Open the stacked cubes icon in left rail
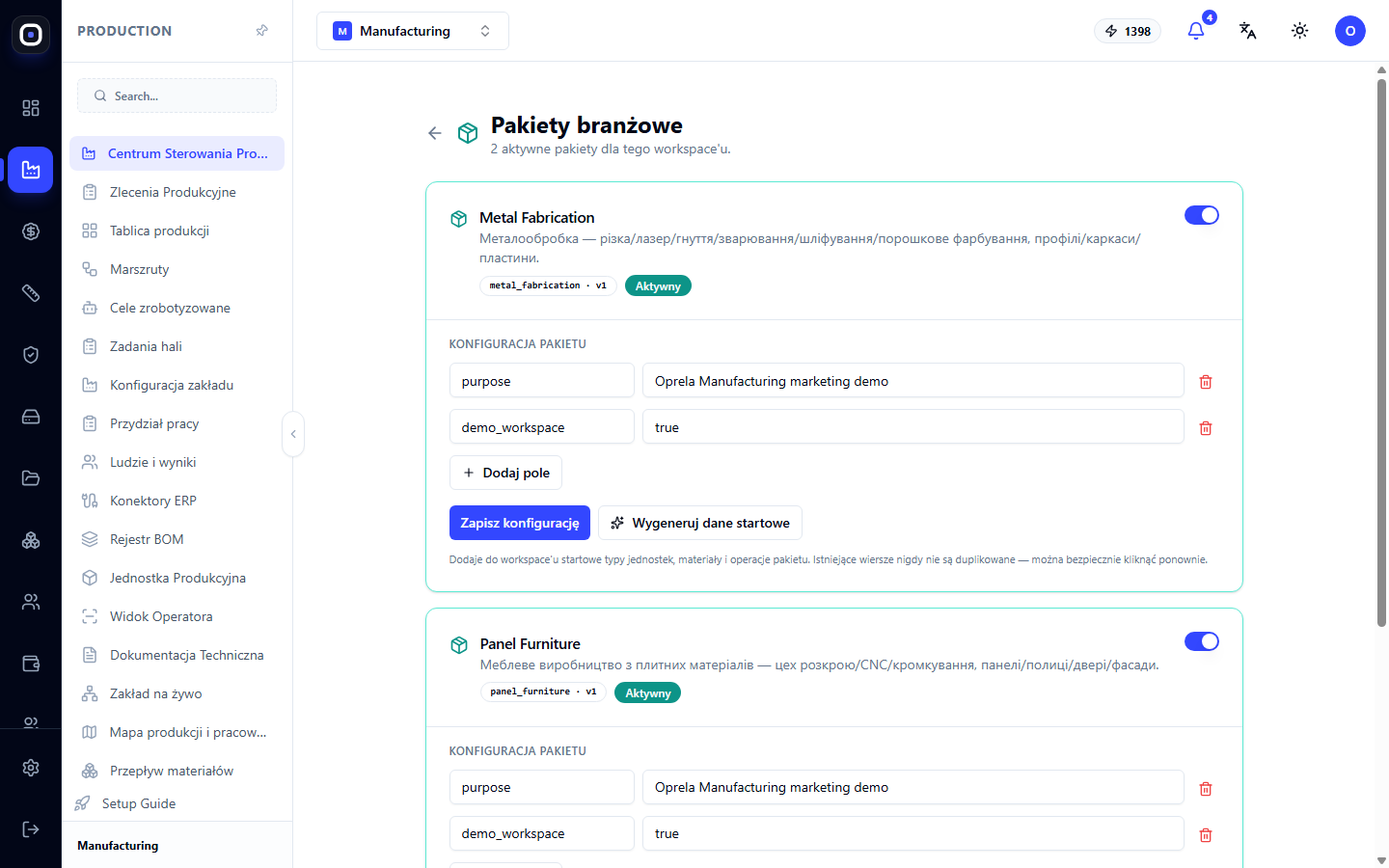 pos(31,540)
